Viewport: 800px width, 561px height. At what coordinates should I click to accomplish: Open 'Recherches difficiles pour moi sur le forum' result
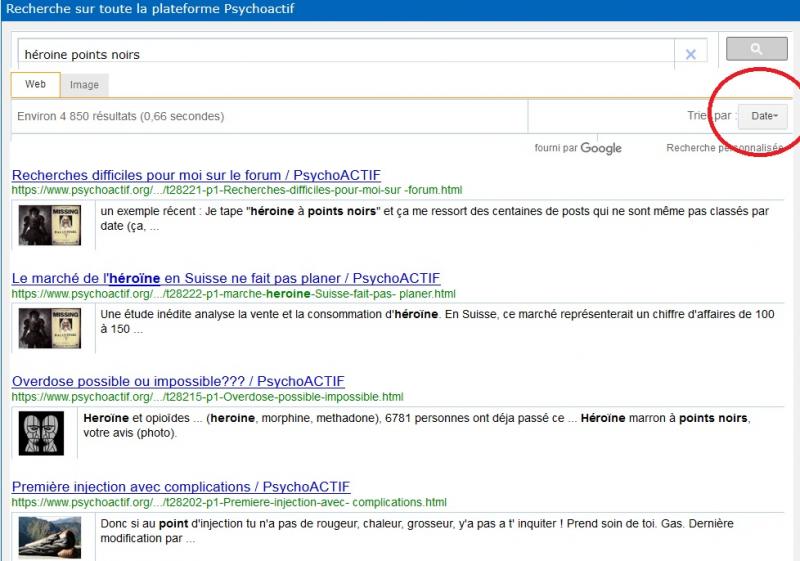tap(196, 175)
